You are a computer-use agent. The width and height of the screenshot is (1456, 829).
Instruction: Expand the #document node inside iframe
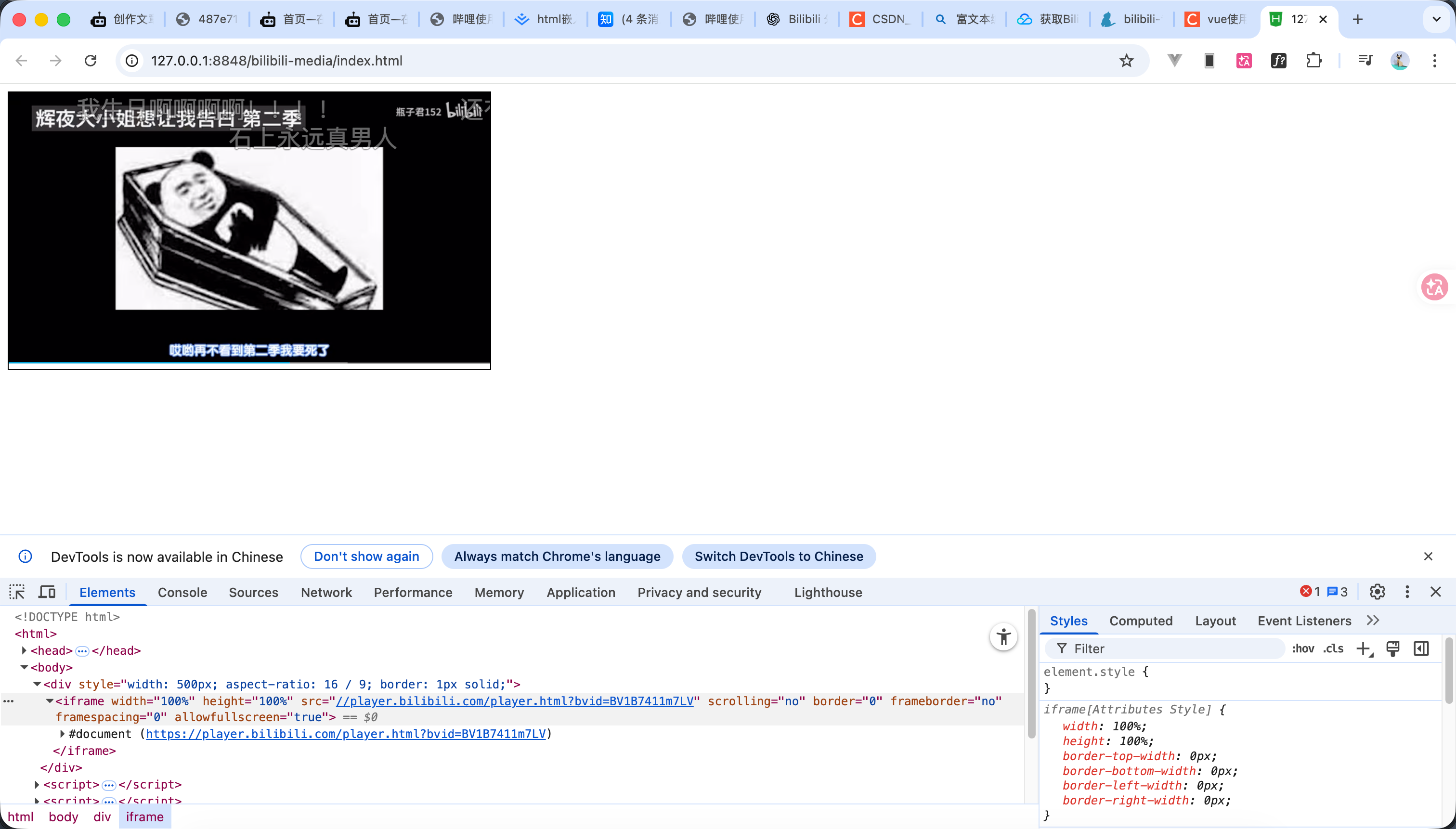(62, 734)
